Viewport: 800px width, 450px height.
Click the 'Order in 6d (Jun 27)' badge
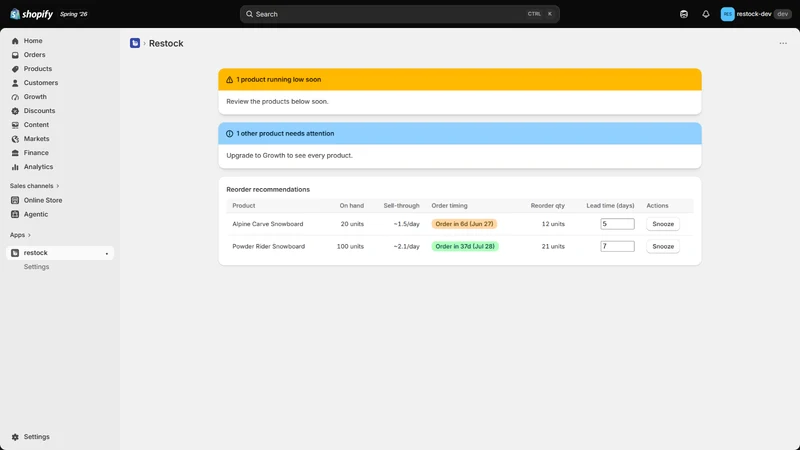click(464, 224)
